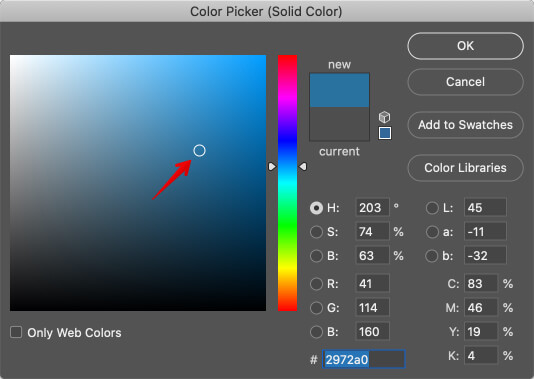Click the L field showing 45
534x379 pixels.
click(485, 207)
